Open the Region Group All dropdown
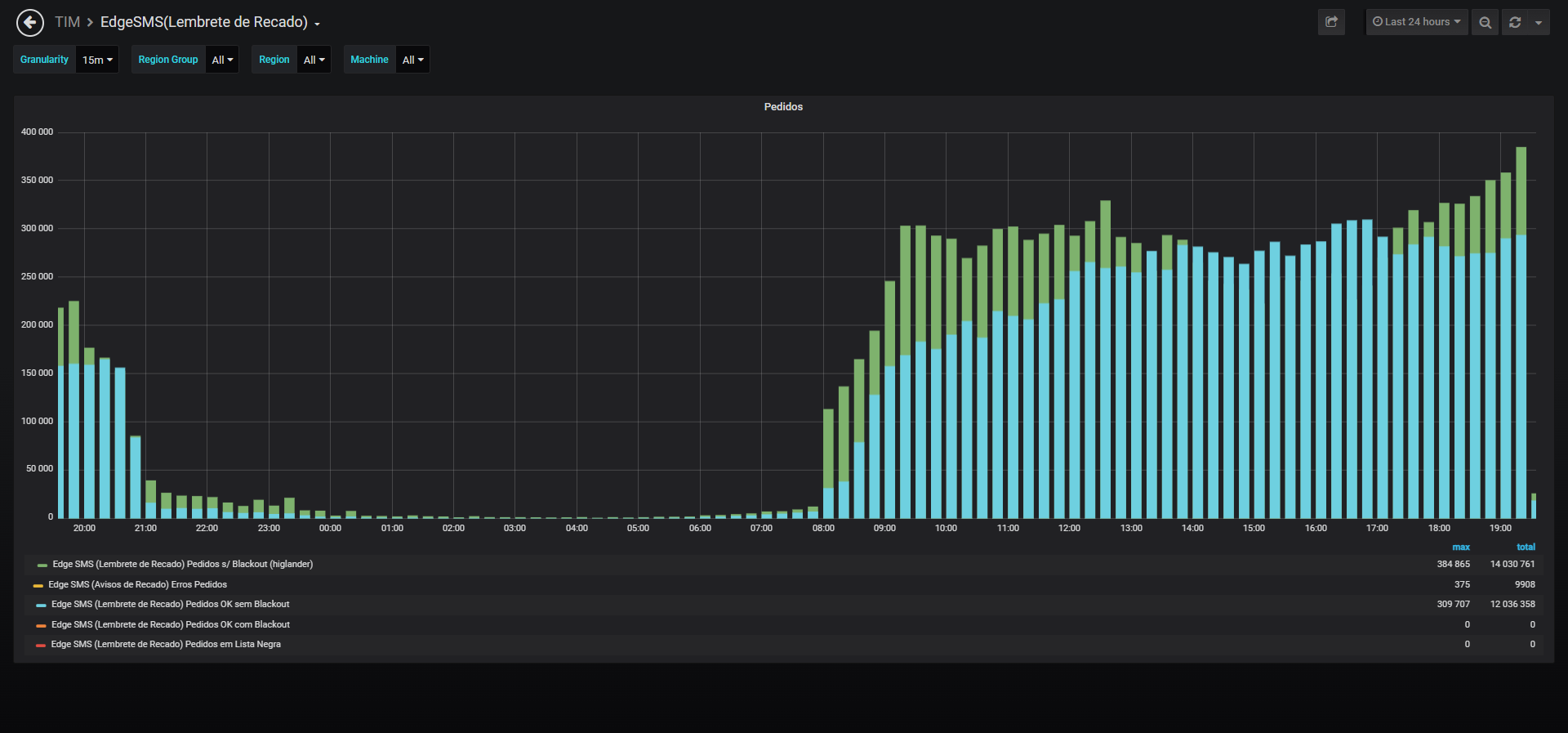1568x733 pixels. pos(222,60)
